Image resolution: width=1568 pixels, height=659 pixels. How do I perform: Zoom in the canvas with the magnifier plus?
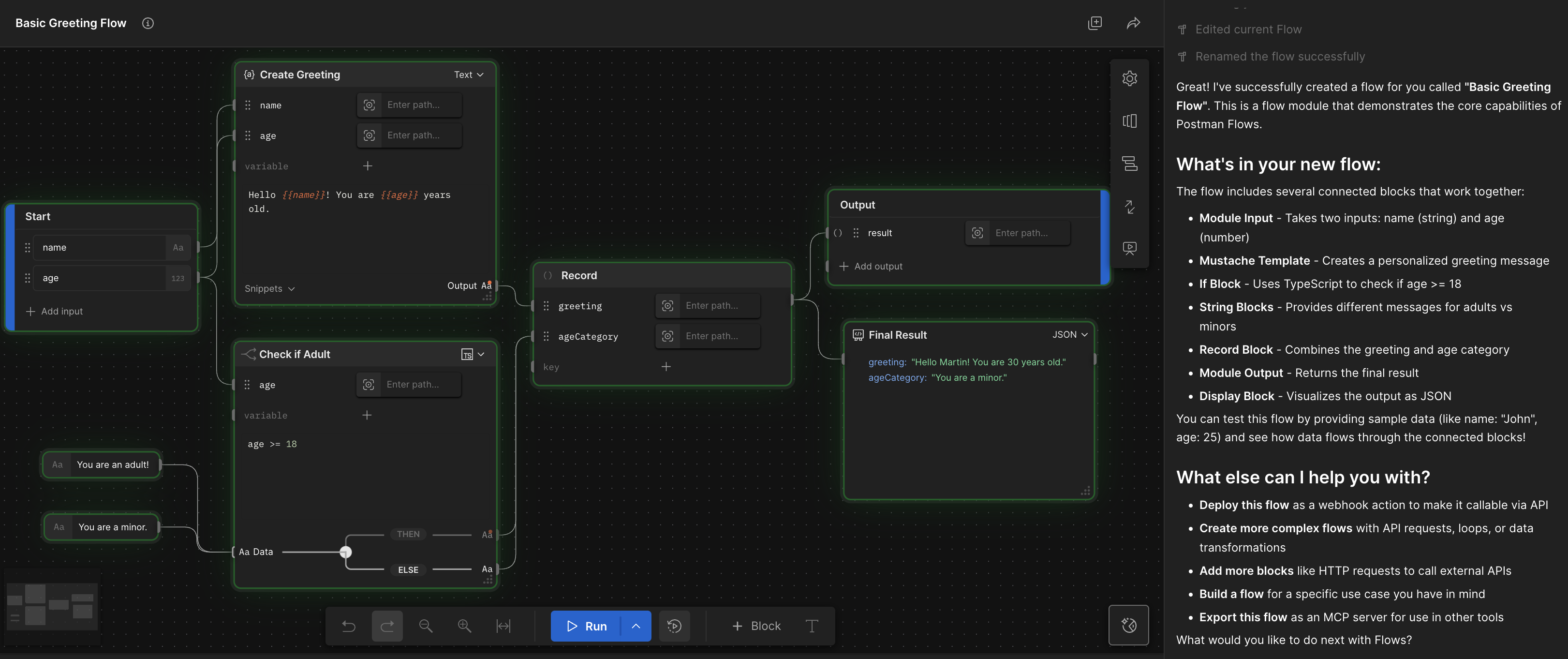tap(464, 626)
